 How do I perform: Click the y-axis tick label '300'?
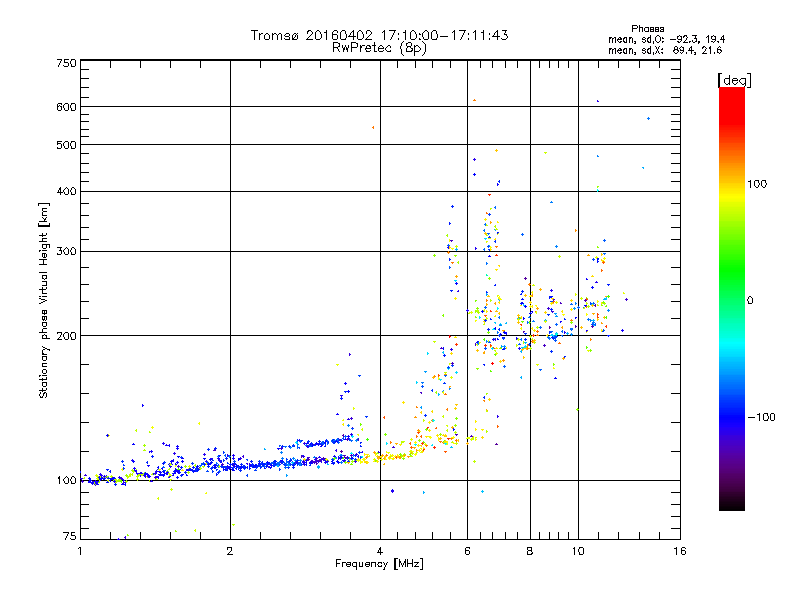(x=66, y=252)
